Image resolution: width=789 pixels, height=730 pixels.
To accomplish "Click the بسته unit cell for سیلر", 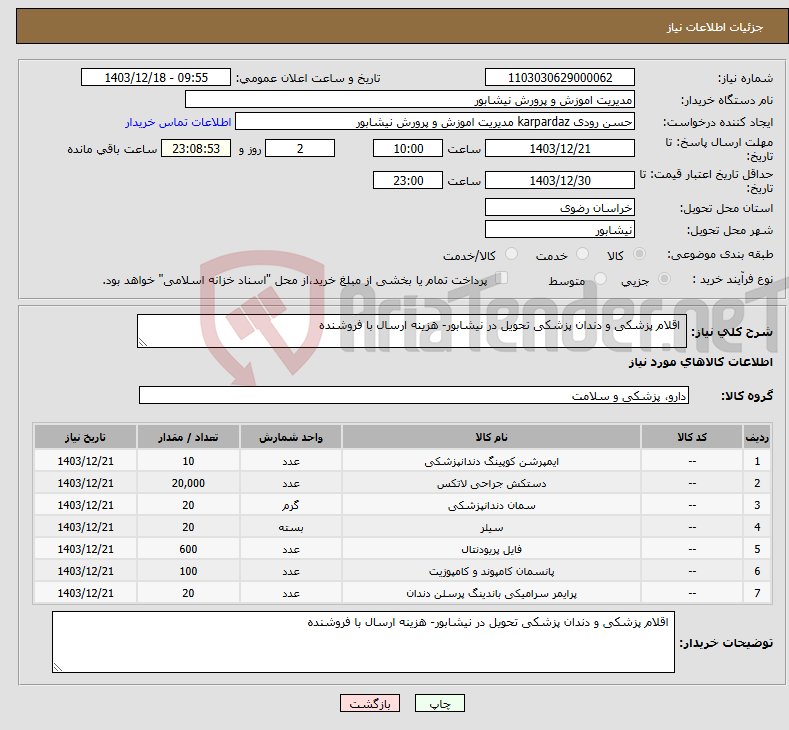I will (291, 527).
